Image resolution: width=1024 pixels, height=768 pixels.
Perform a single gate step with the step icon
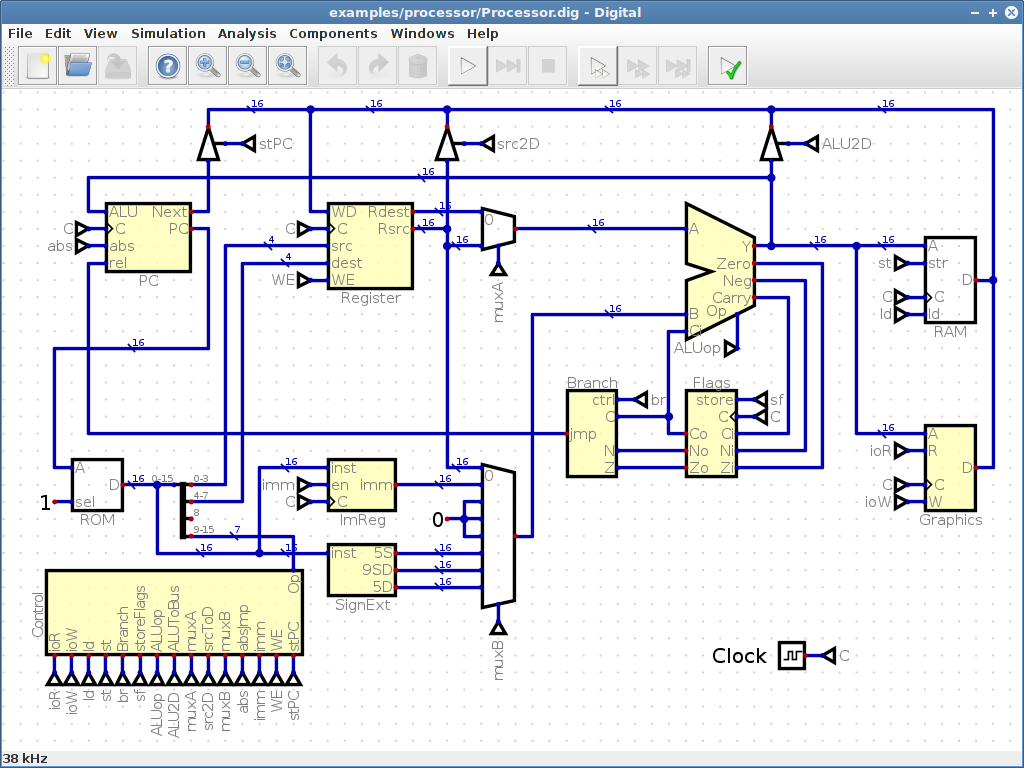pyautogui.click(x=597, y=65)
